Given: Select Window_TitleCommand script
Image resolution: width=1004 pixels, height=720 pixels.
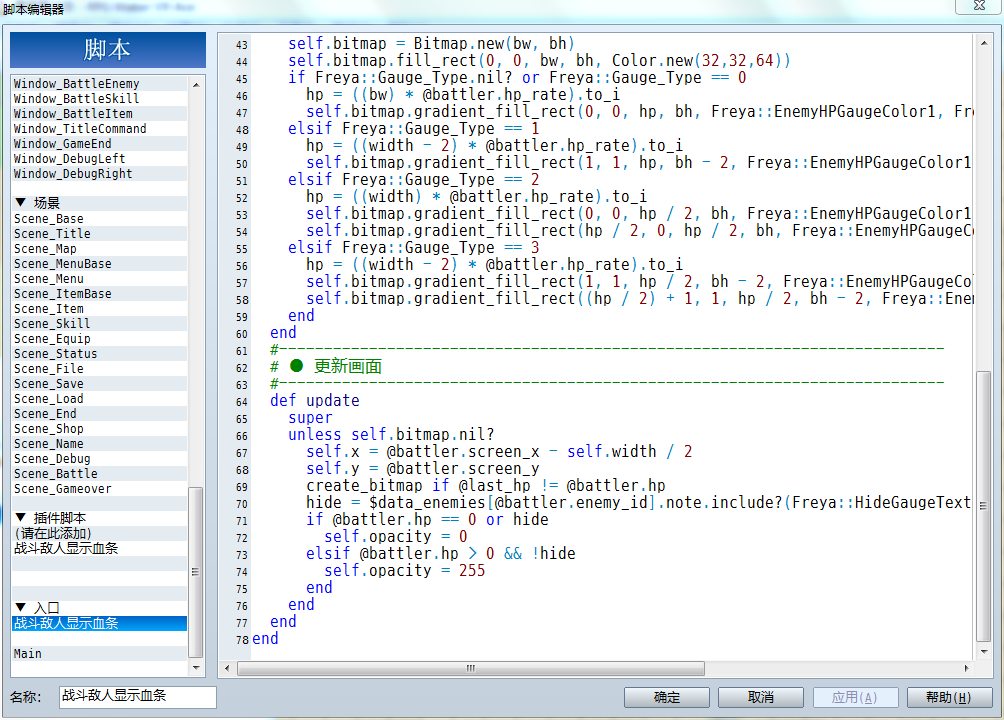Looking at the screenshot, I should pyautogui.click(x=99, y=129).
